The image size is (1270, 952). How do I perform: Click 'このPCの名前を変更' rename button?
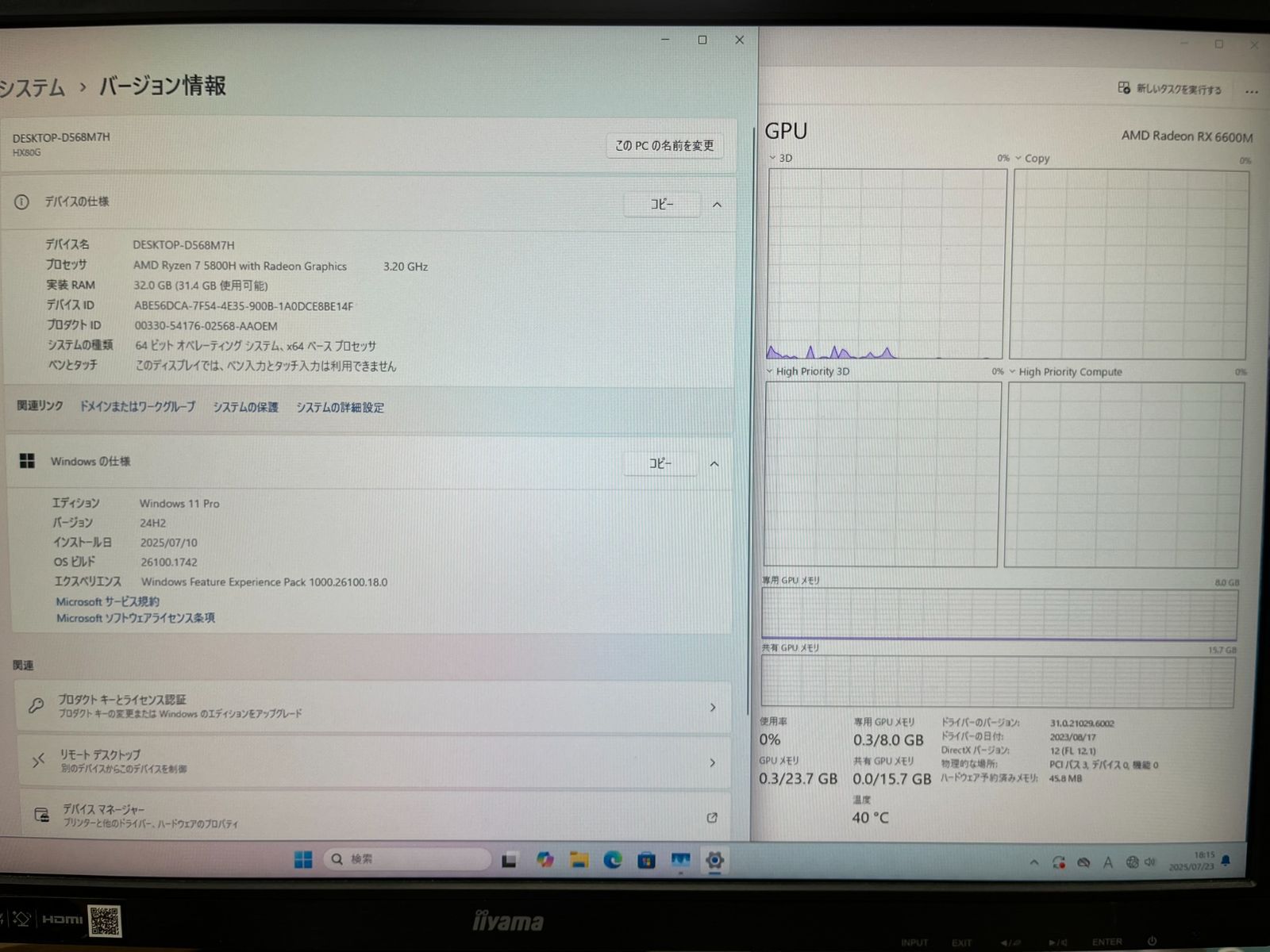pos(664,145)
